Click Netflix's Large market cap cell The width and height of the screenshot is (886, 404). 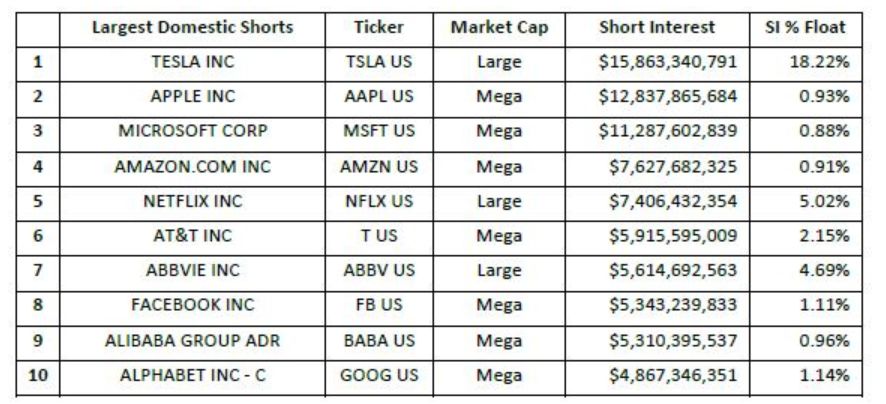[x=499, y=202]
